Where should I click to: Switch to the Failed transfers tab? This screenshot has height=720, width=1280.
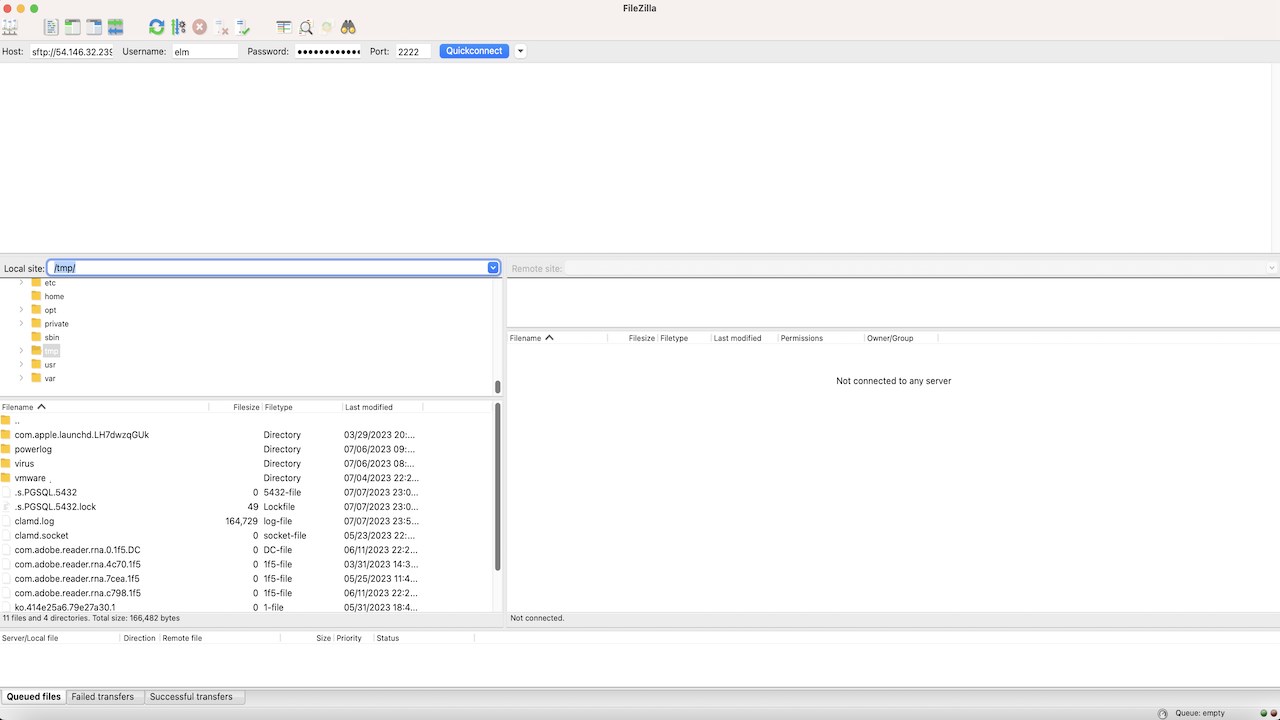pos(103,697)
